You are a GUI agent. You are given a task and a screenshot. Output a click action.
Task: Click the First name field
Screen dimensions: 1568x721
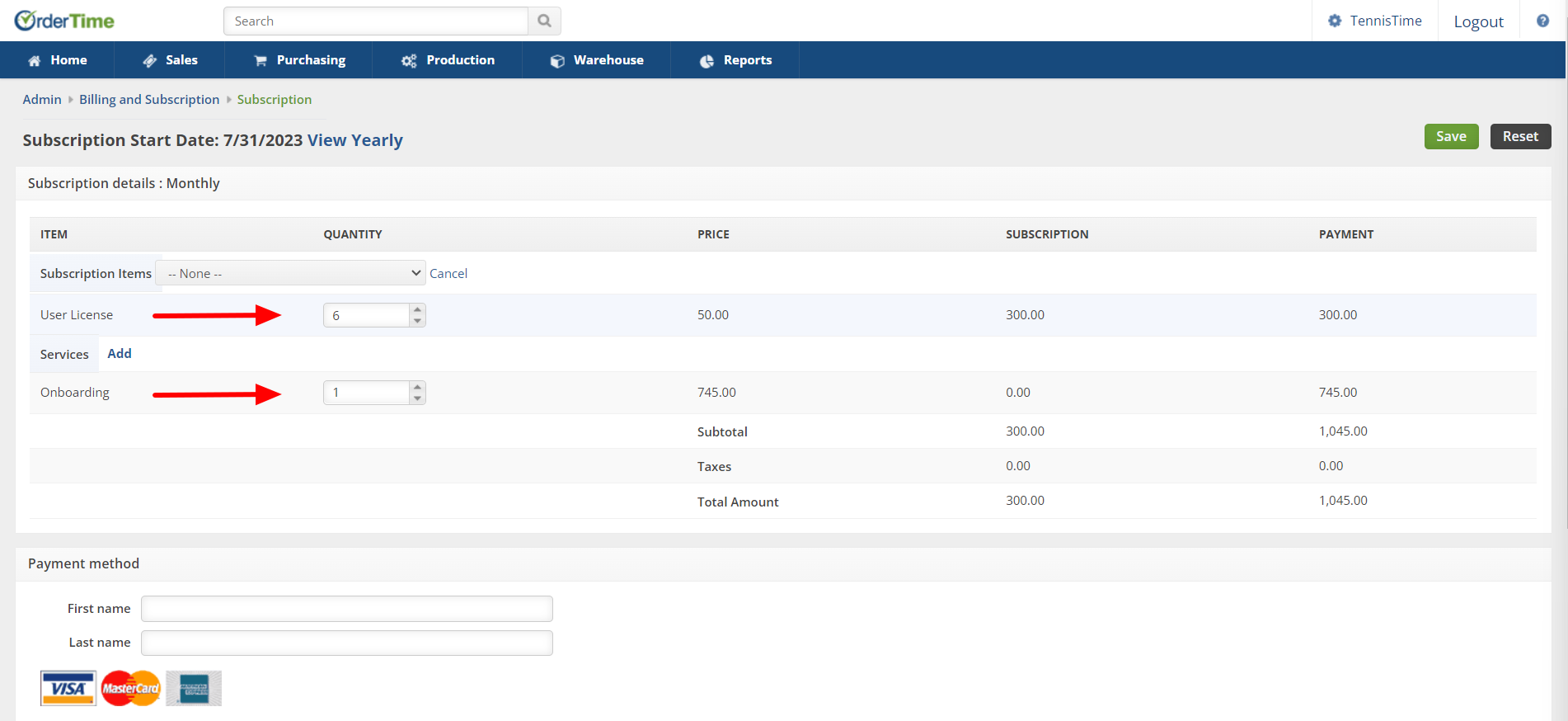pos(347,609)
